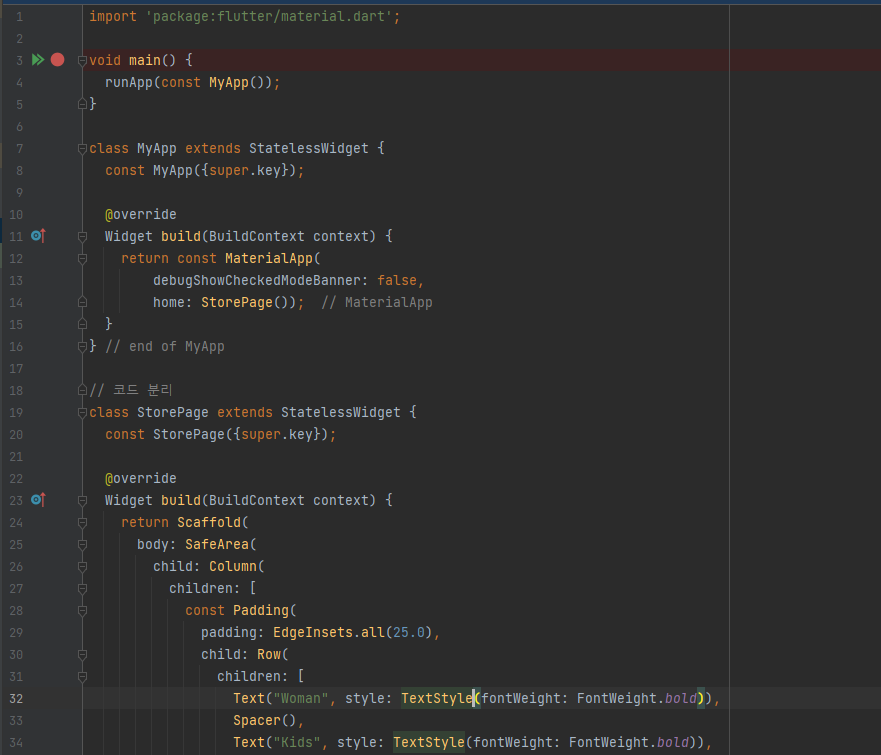The height and width of the screenshot is (755, 881).
Task: Collapse the main() function fold on line 3
Action: (82, 60)
